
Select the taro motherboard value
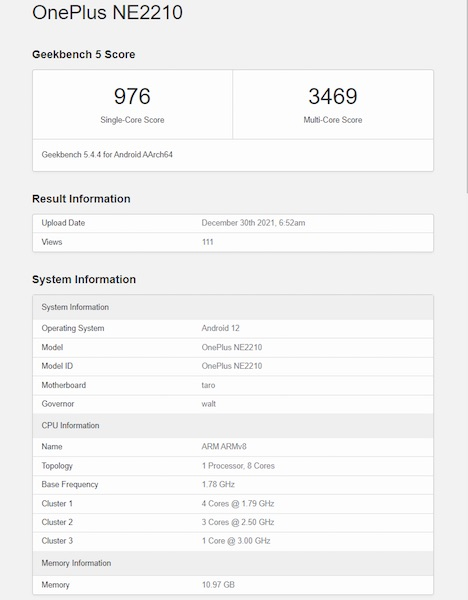pyautogui.click(x=208, y=385)
